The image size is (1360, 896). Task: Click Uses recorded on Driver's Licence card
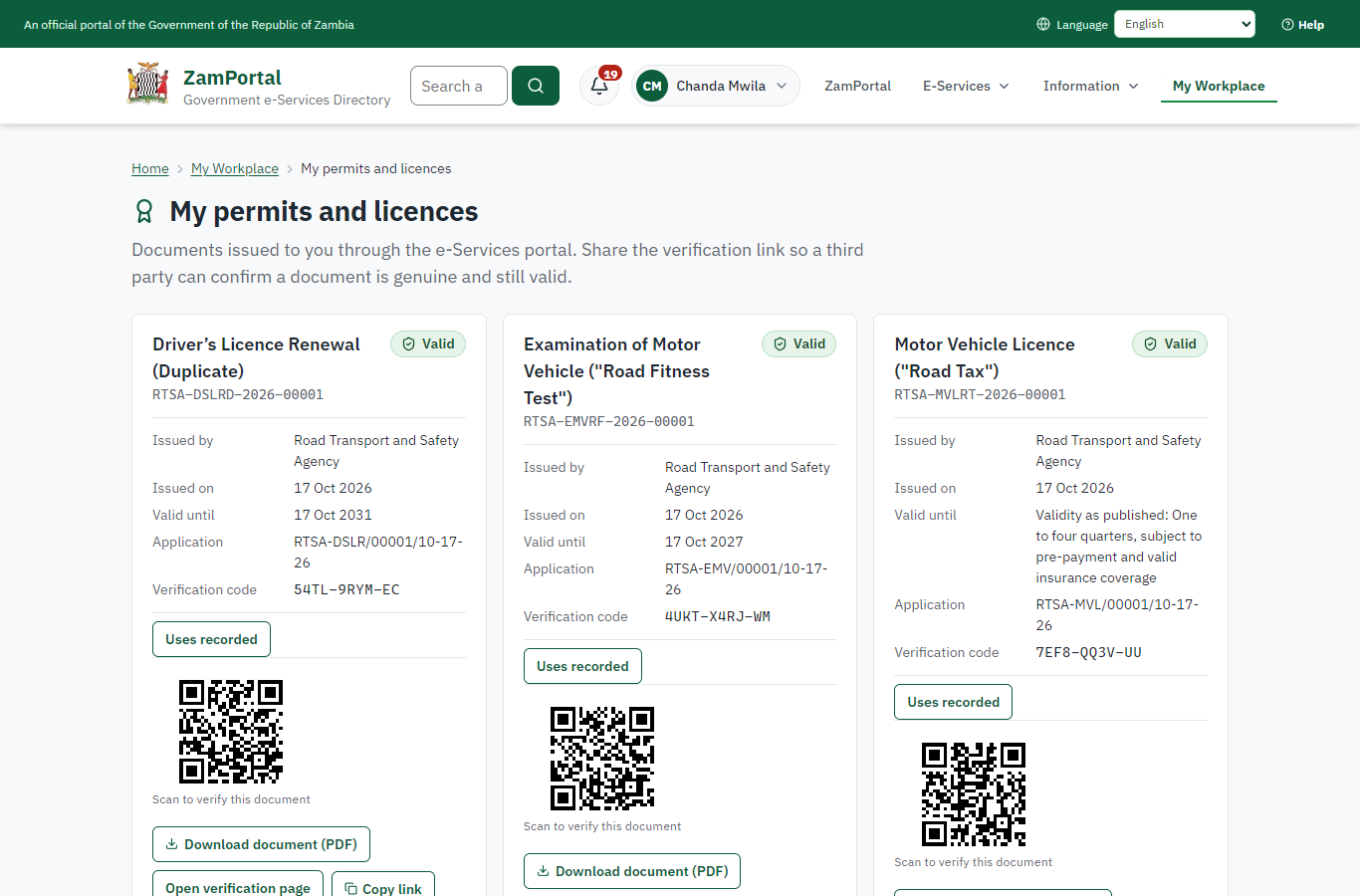pyautogui.click(x=211, y=639)
